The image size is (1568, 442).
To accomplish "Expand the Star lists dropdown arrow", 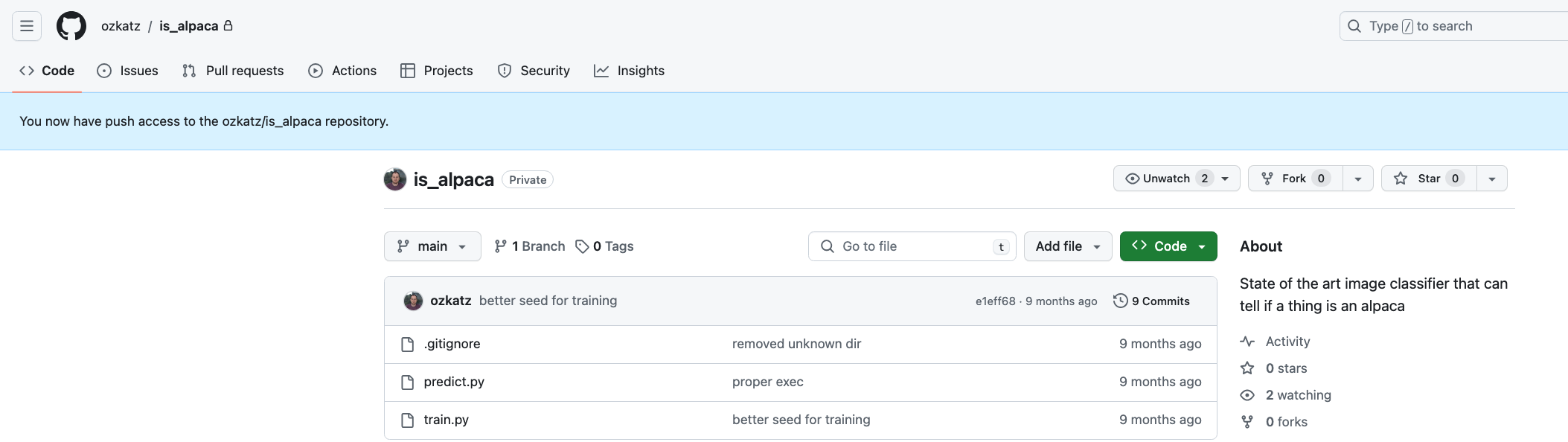I will pos(1492,179).
